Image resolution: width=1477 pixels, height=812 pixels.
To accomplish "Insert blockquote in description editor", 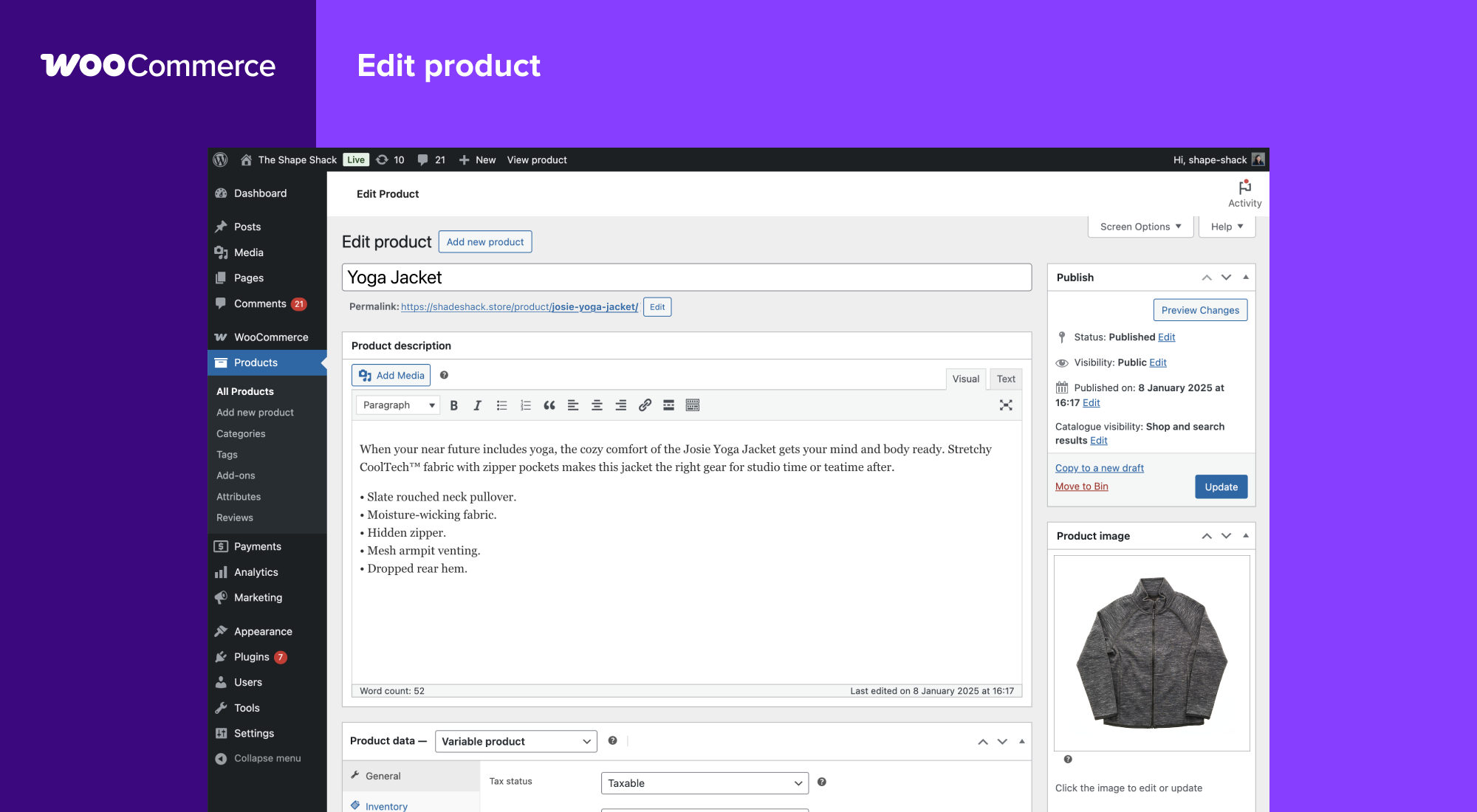I will (549, 405).
